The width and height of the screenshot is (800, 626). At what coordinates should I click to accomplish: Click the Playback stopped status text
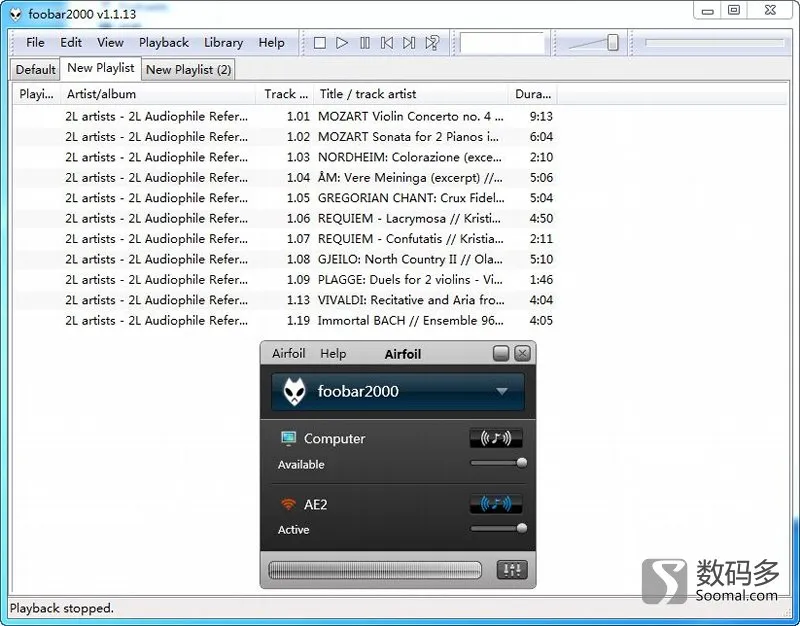pos(62,608)
